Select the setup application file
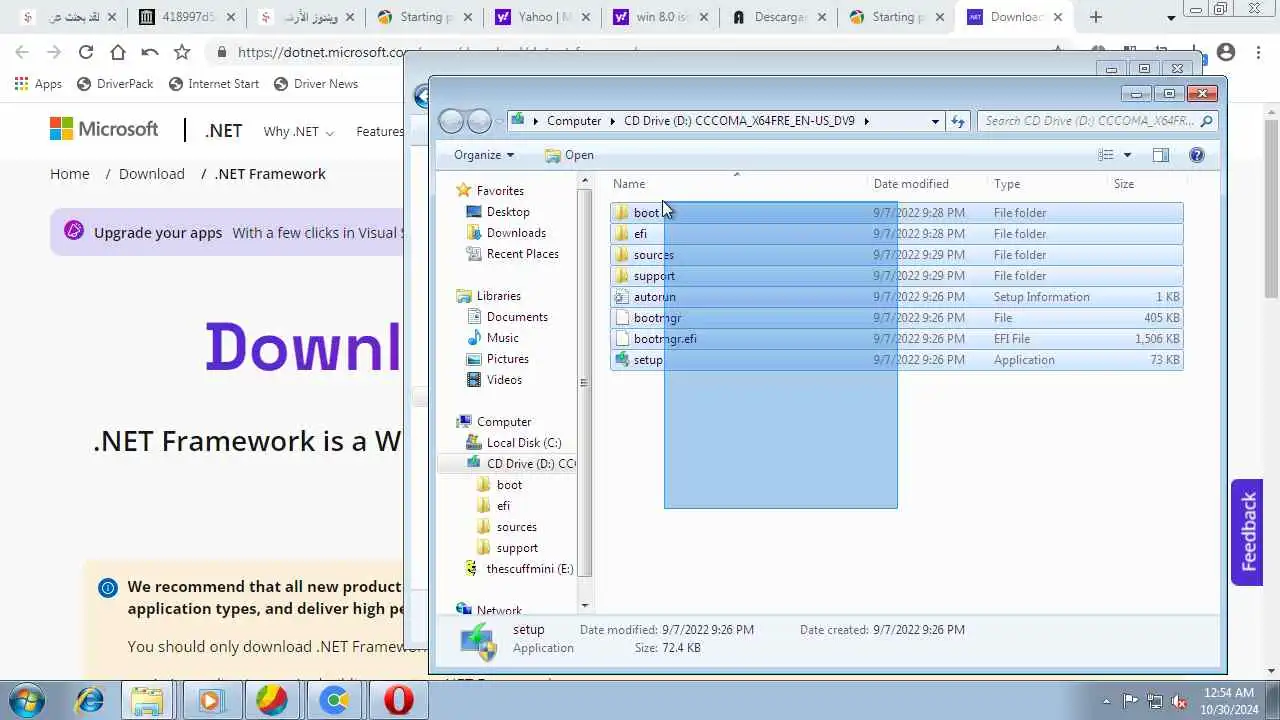The width and height of the screenshot is (1280, 720). (x=896, y=360)
